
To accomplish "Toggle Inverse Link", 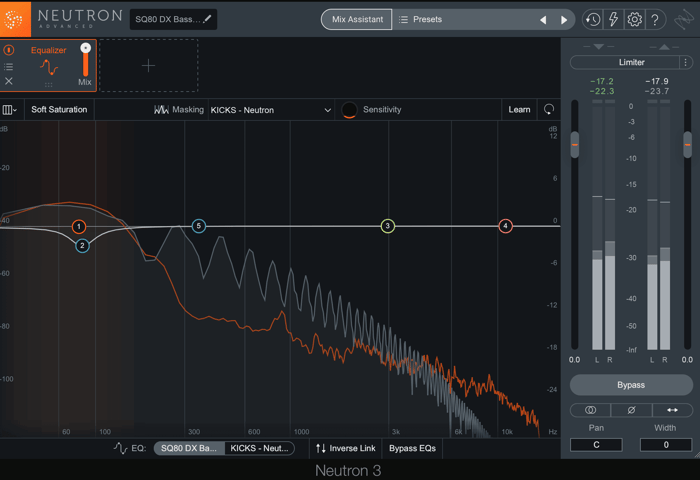I will [x=346, y=448].
